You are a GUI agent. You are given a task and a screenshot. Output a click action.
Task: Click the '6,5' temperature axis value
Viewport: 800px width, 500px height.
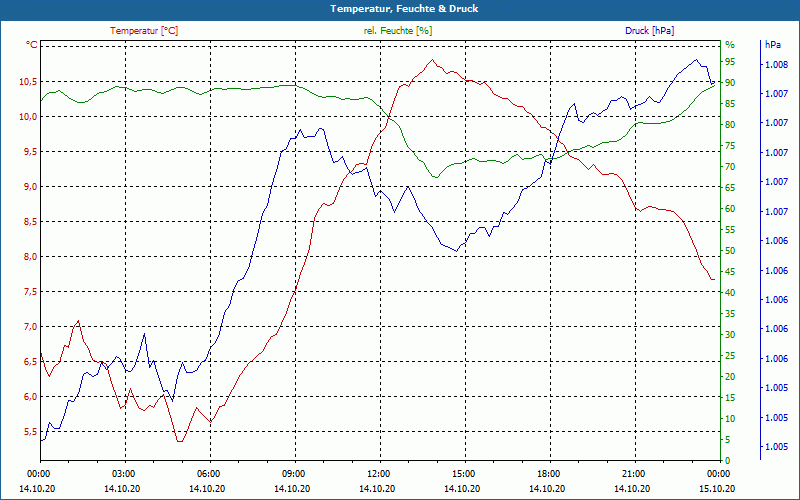click(x=31, y=362)
